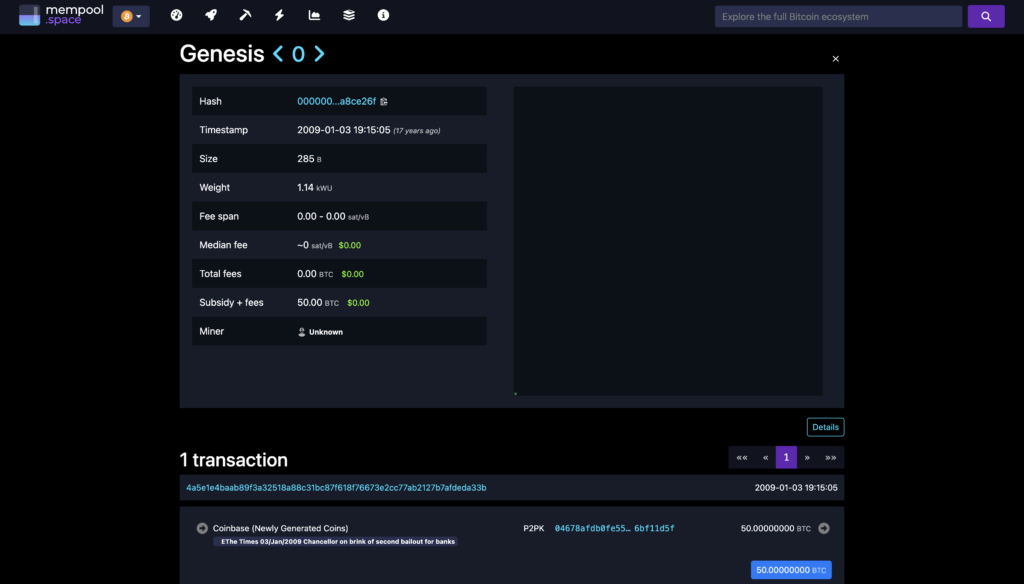Open the block hash 000000...a8ce26f link

coord(336,101)
